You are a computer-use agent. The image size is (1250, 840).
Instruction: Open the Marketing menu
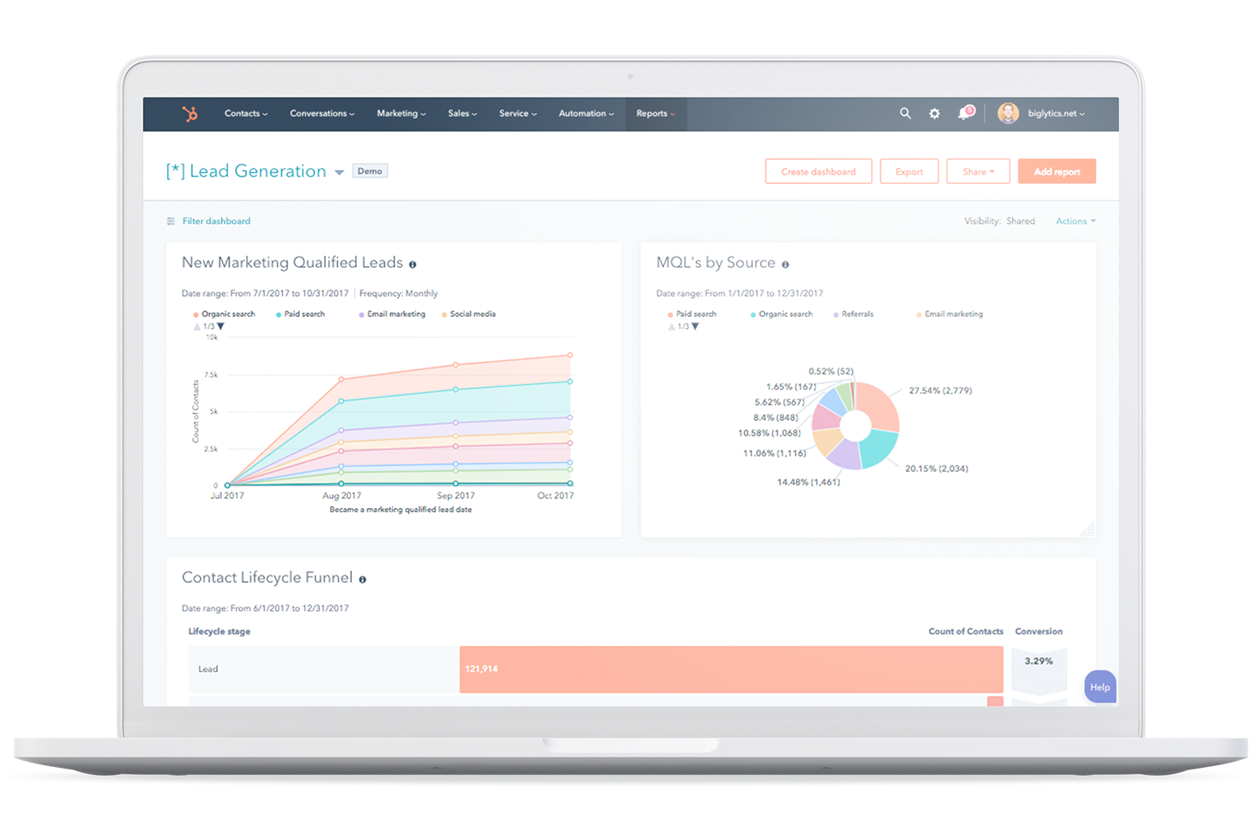[x=401, y=114]
